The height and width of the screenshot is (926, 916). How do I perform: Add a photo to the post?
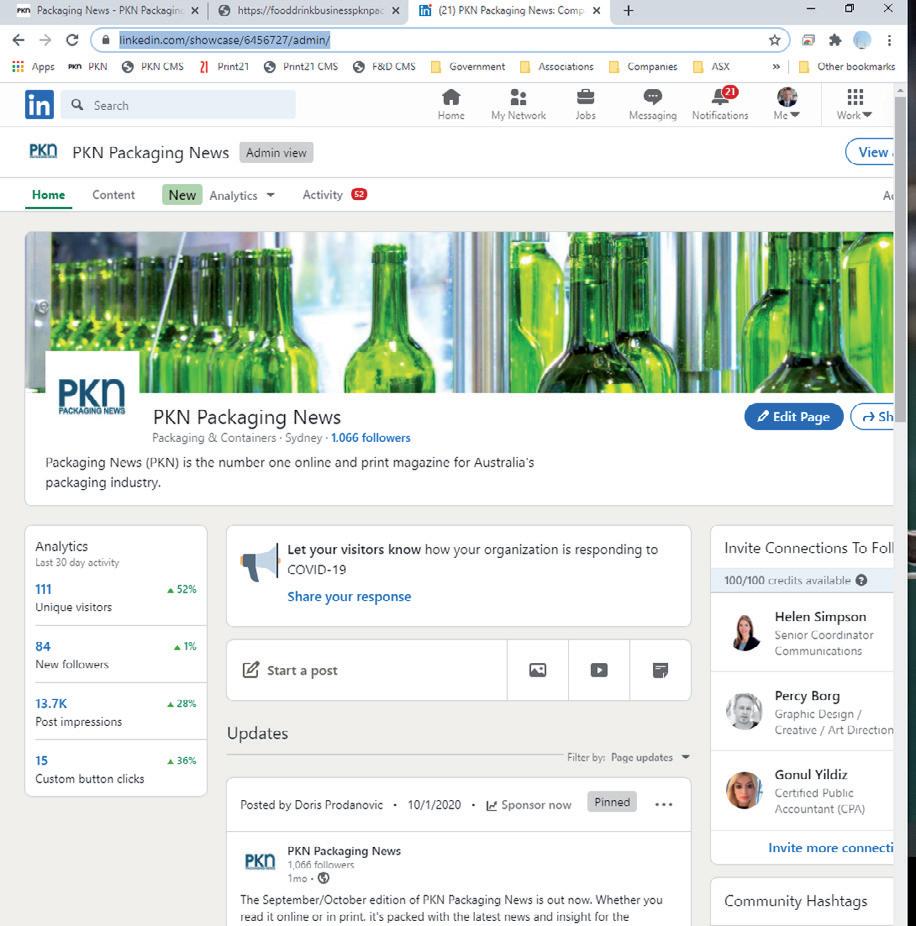(x=537, y=670)
